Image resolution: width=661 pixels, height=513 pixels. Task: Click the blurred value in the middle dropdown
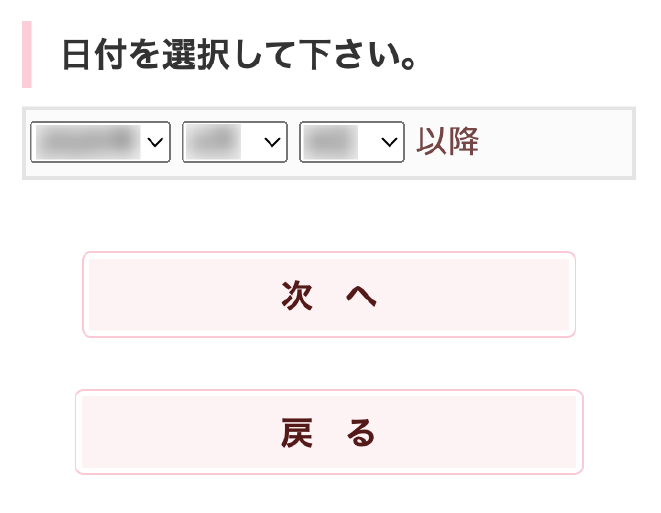pyautogui.click(x=213, y=142)
